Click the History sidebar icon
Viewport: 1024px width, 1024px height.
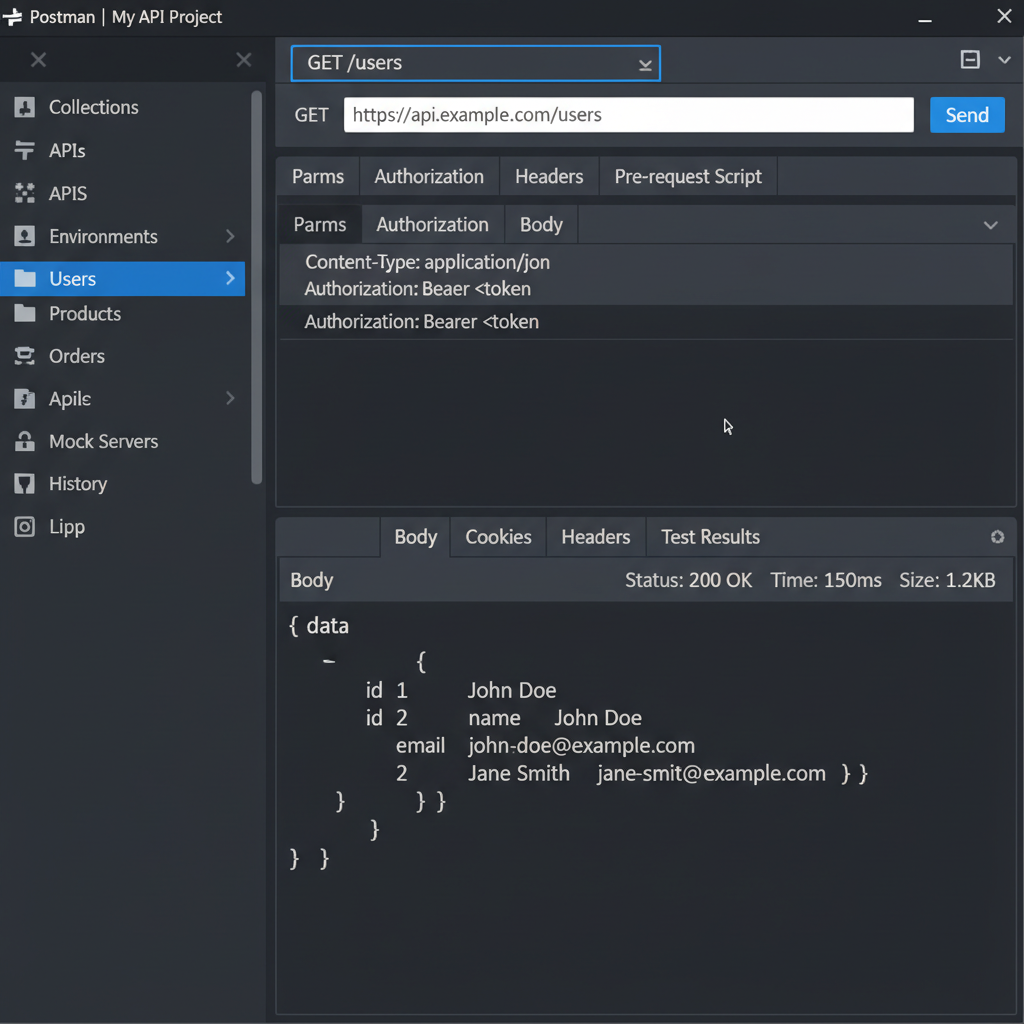(25, 484)
